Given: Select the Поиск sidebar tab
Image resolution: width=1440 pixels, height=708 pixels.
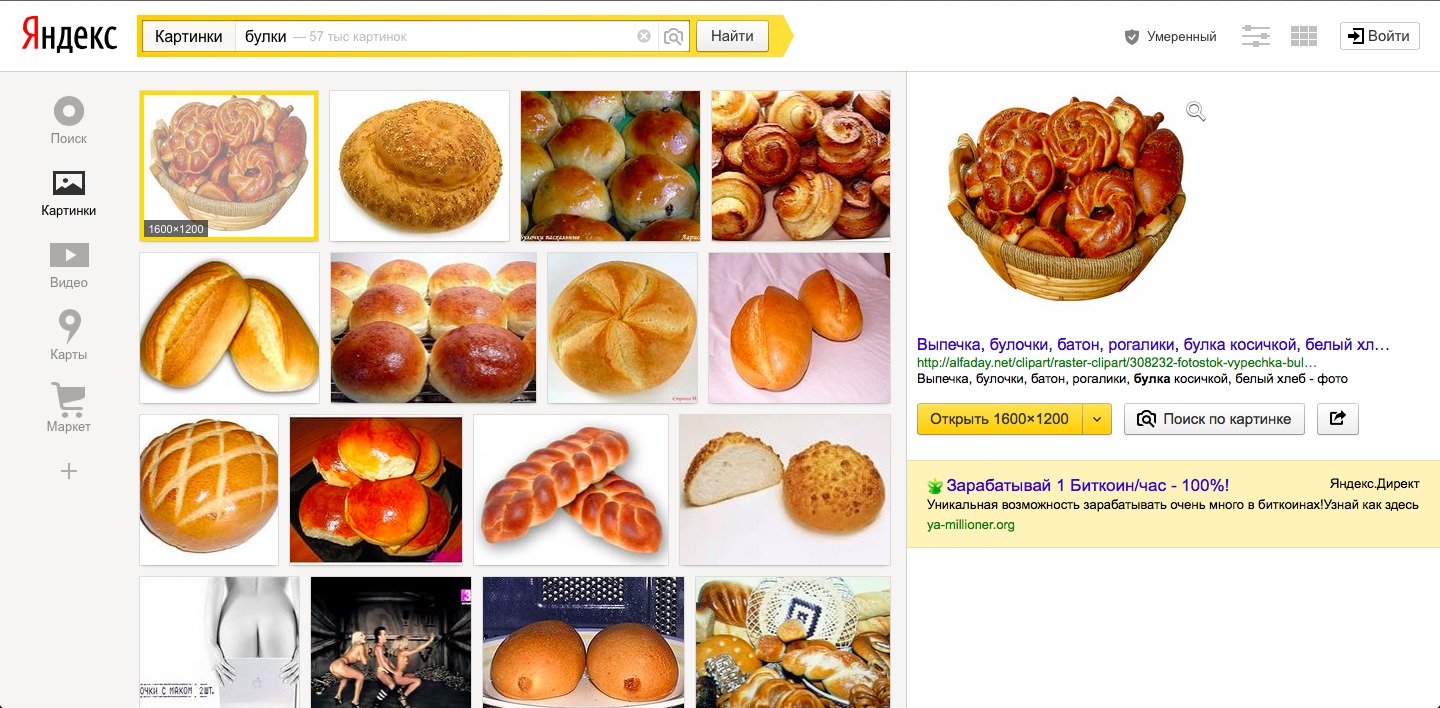Looking at the screenshot, I should [x=69, y=120].
